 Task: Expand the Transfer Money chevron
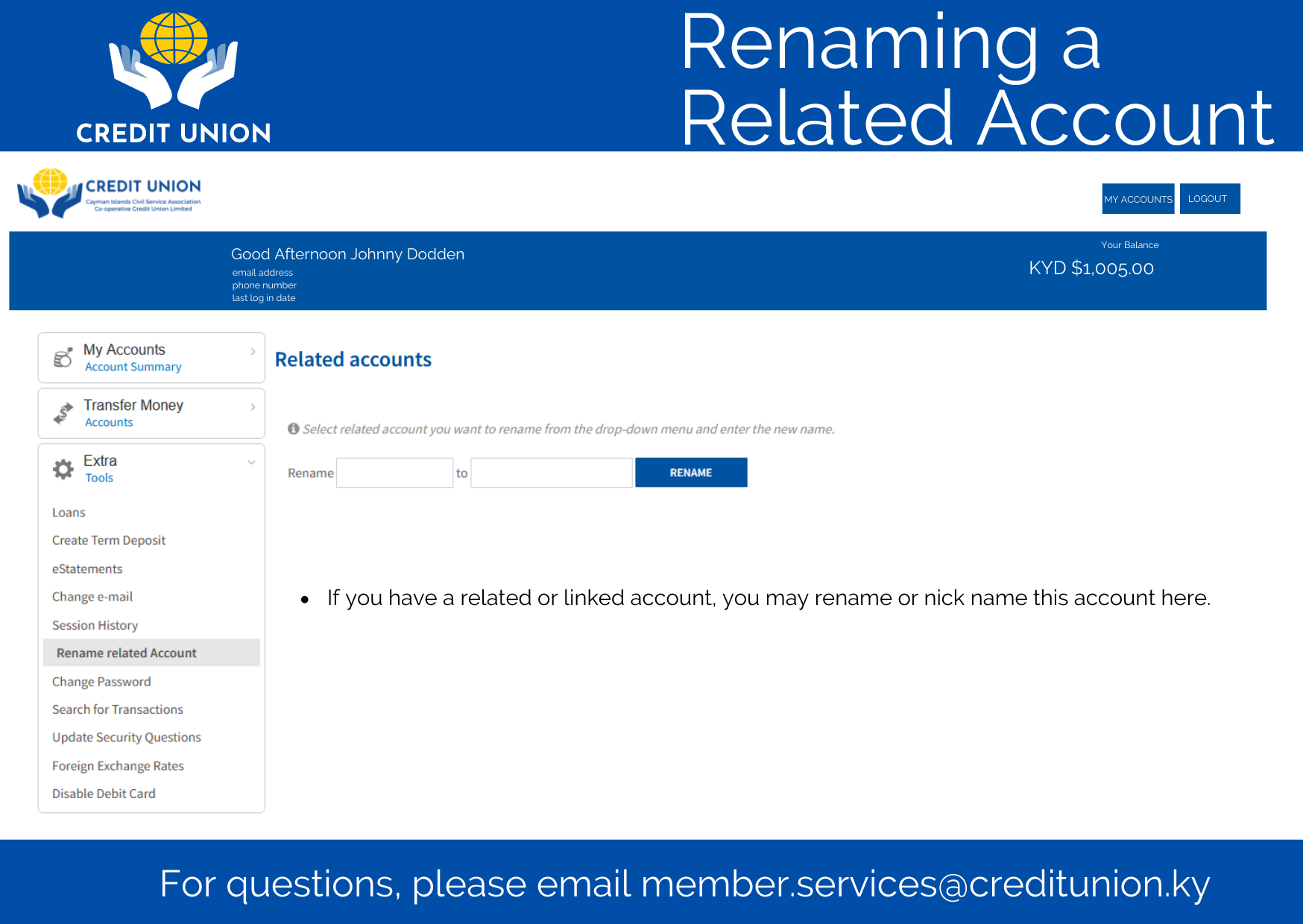tap(253, 407)
